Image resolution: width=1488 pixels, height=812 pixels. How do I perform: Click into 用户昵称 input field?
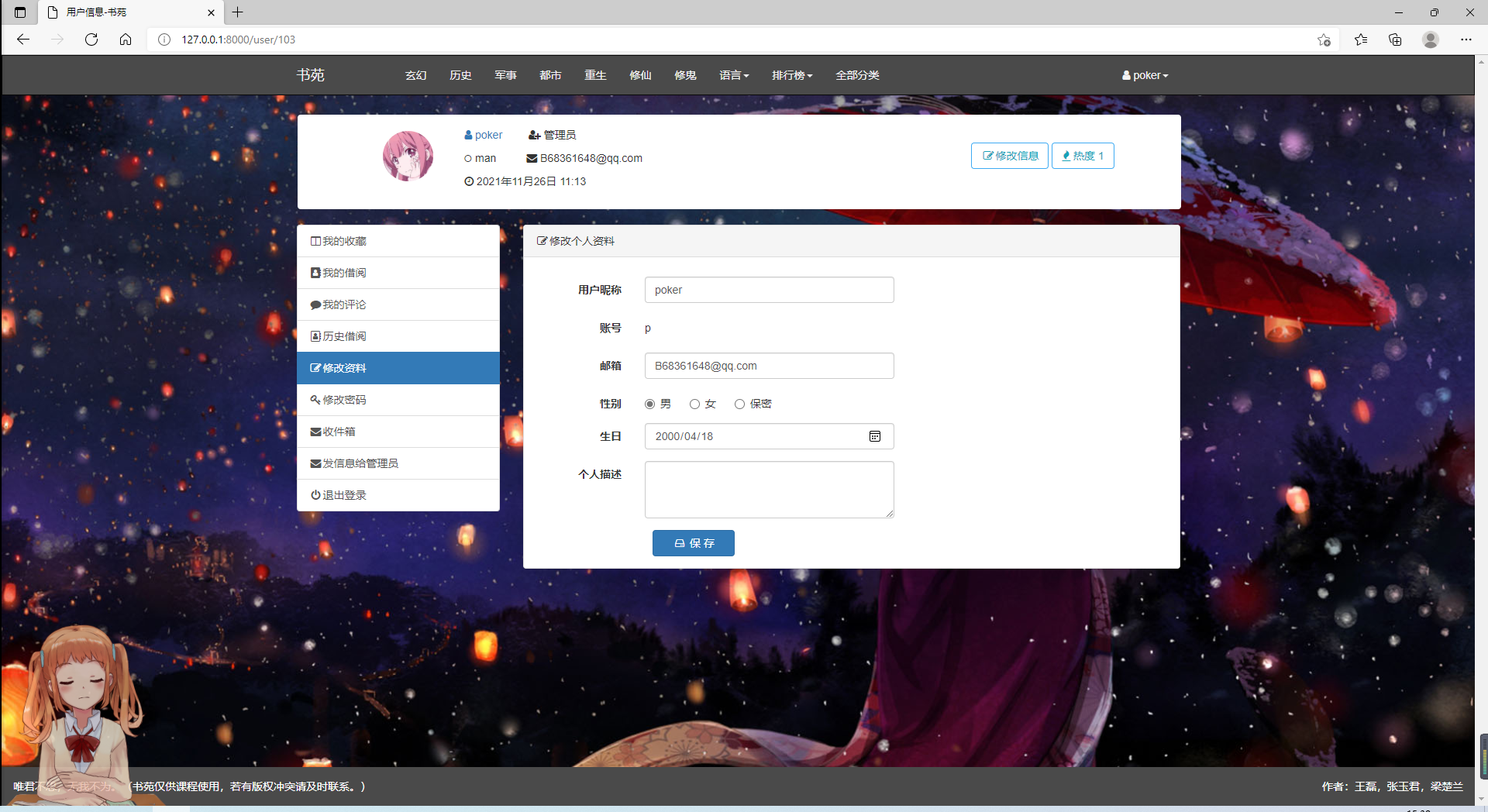770,290
